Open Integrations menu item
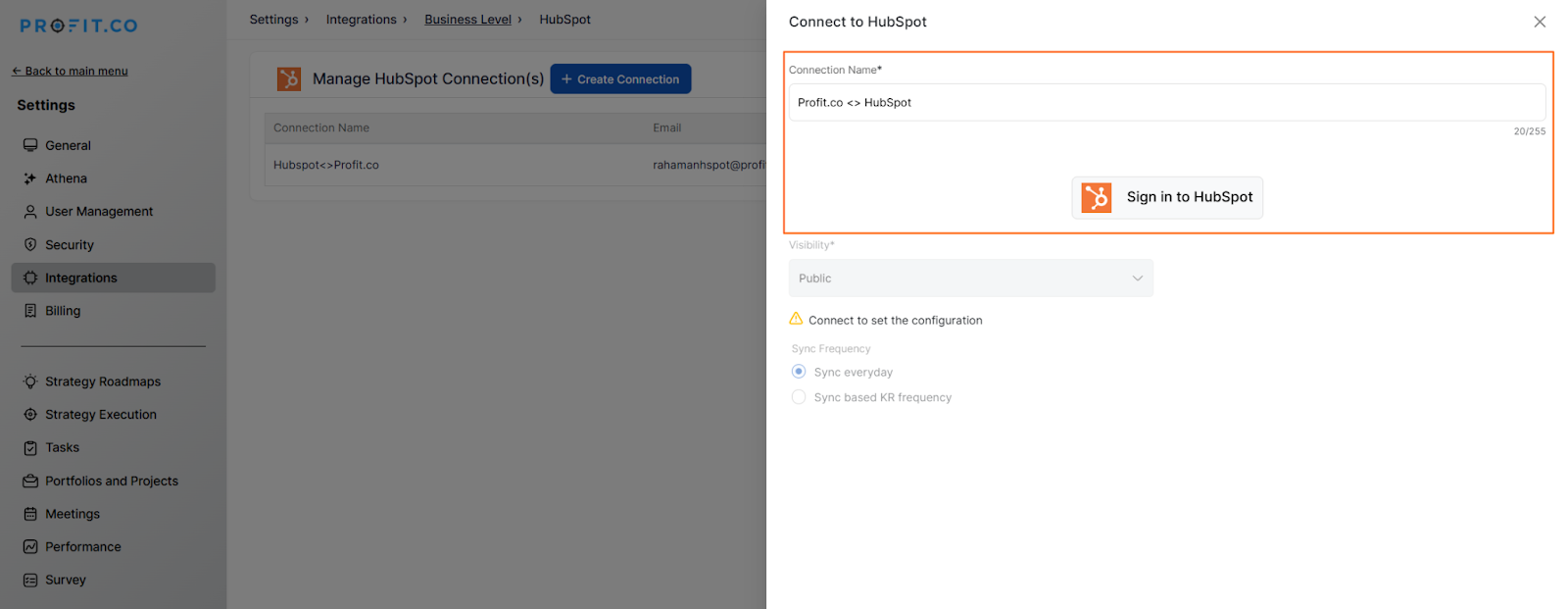Viewport: 1568px width, 609px height. (x=114, y=278)
